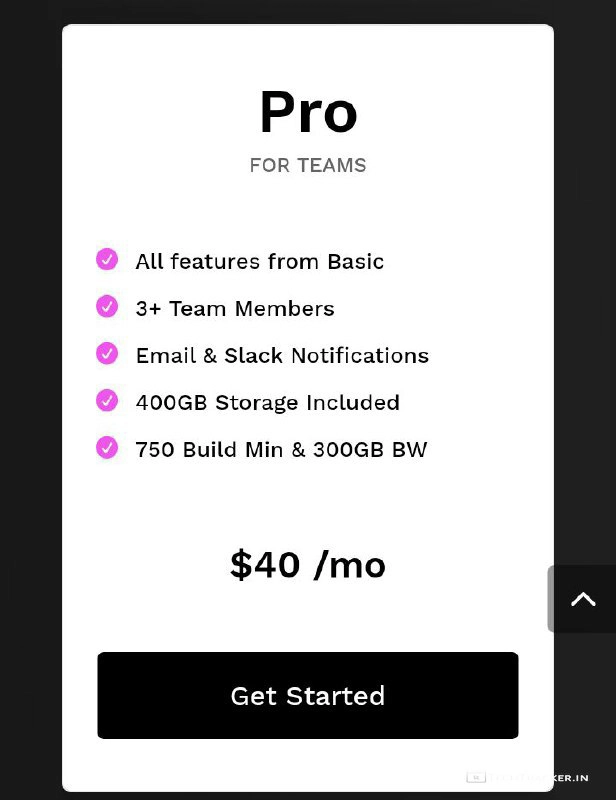Click the checkmark beside All features from Basic
The width and height of the screenshot is (616, 800).
(x=107, y=260)
